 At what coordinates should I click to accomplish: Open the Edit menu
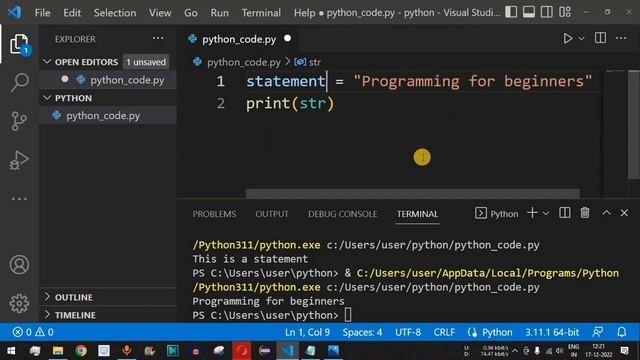coord(72,13)
